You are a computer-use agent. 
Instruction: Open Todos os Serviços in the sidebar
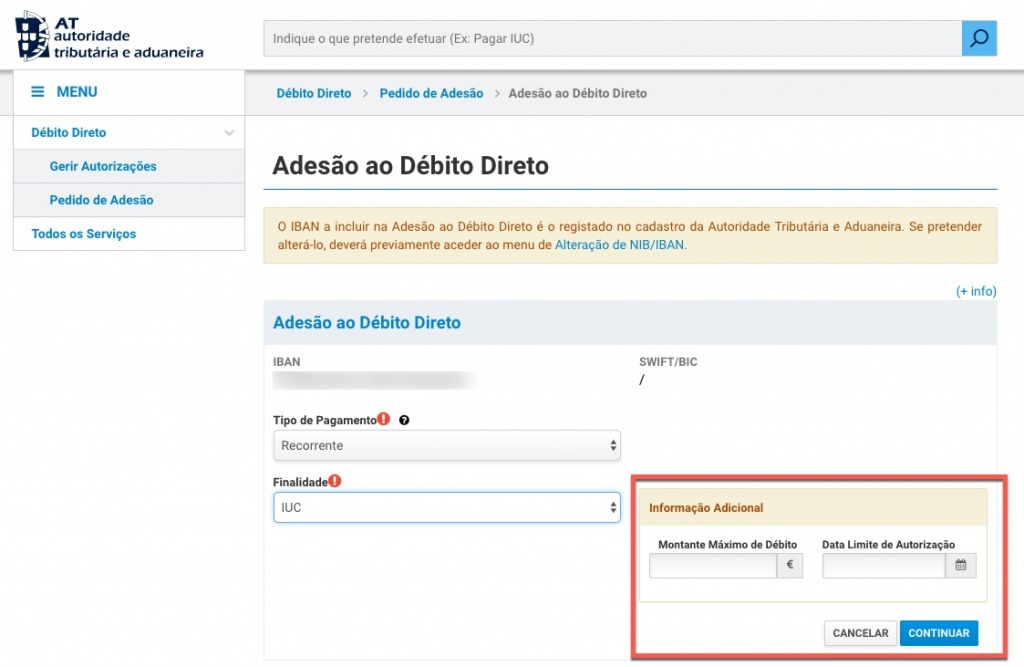point(84,234)
